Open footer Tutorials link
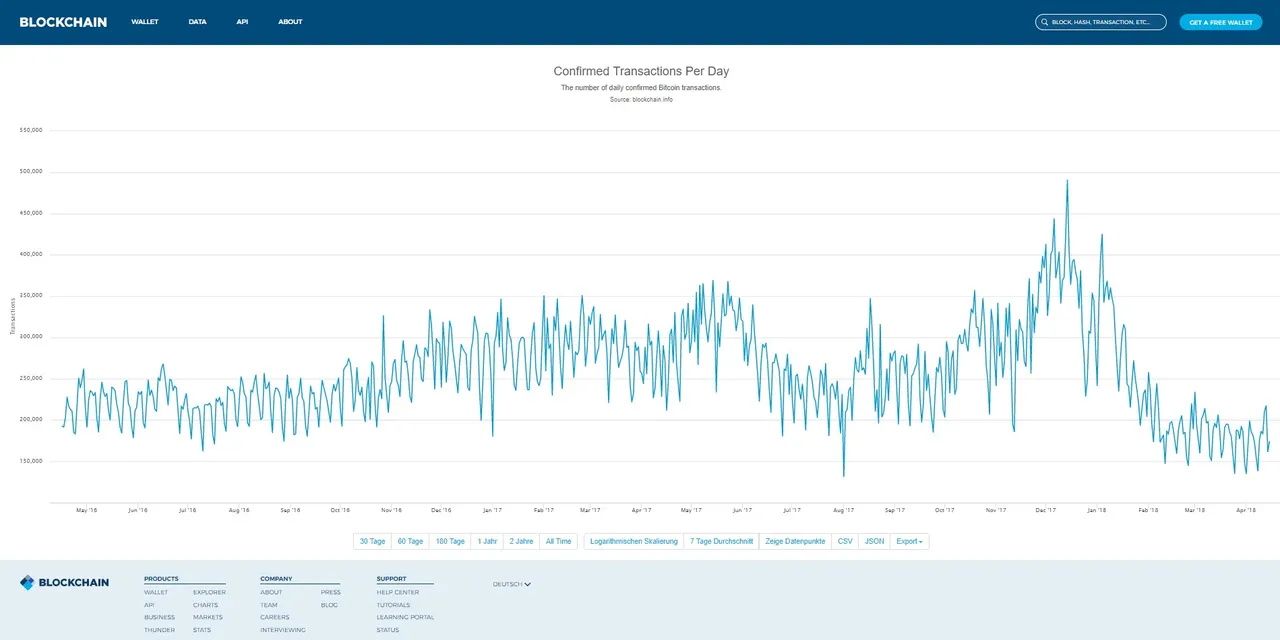This screenshot has height=640, width=1280. 394,605
